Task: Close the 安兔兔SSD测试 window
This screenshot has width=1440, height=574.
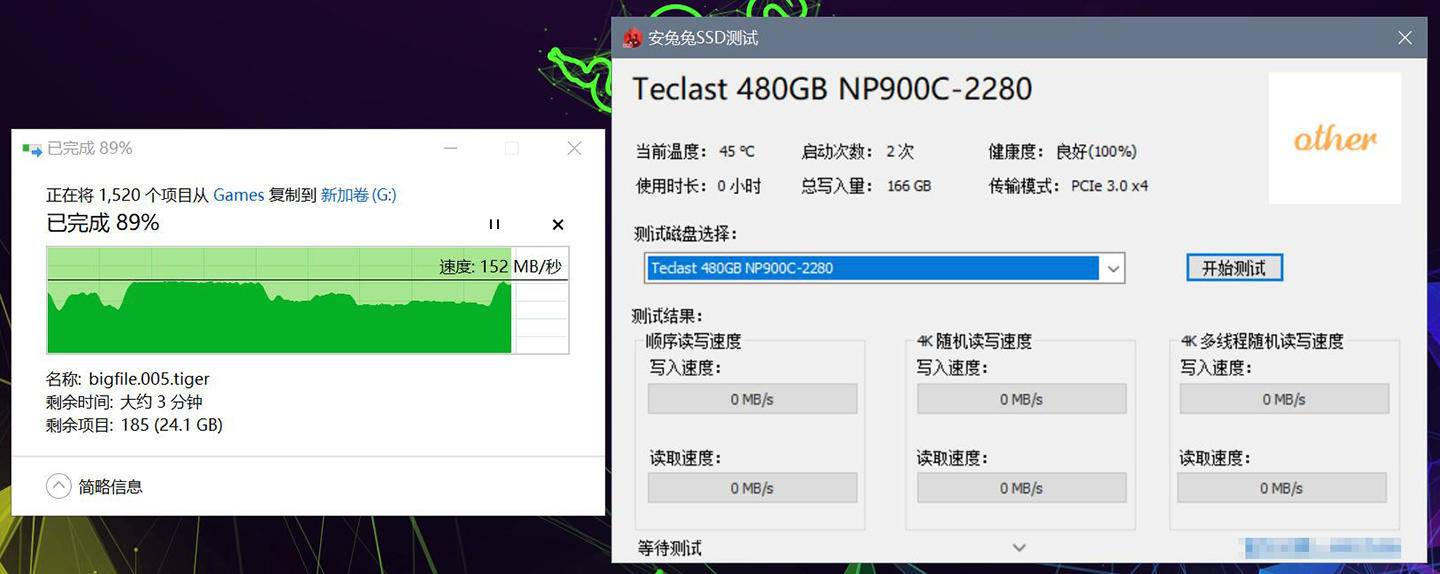Action: pos(1405,38)
